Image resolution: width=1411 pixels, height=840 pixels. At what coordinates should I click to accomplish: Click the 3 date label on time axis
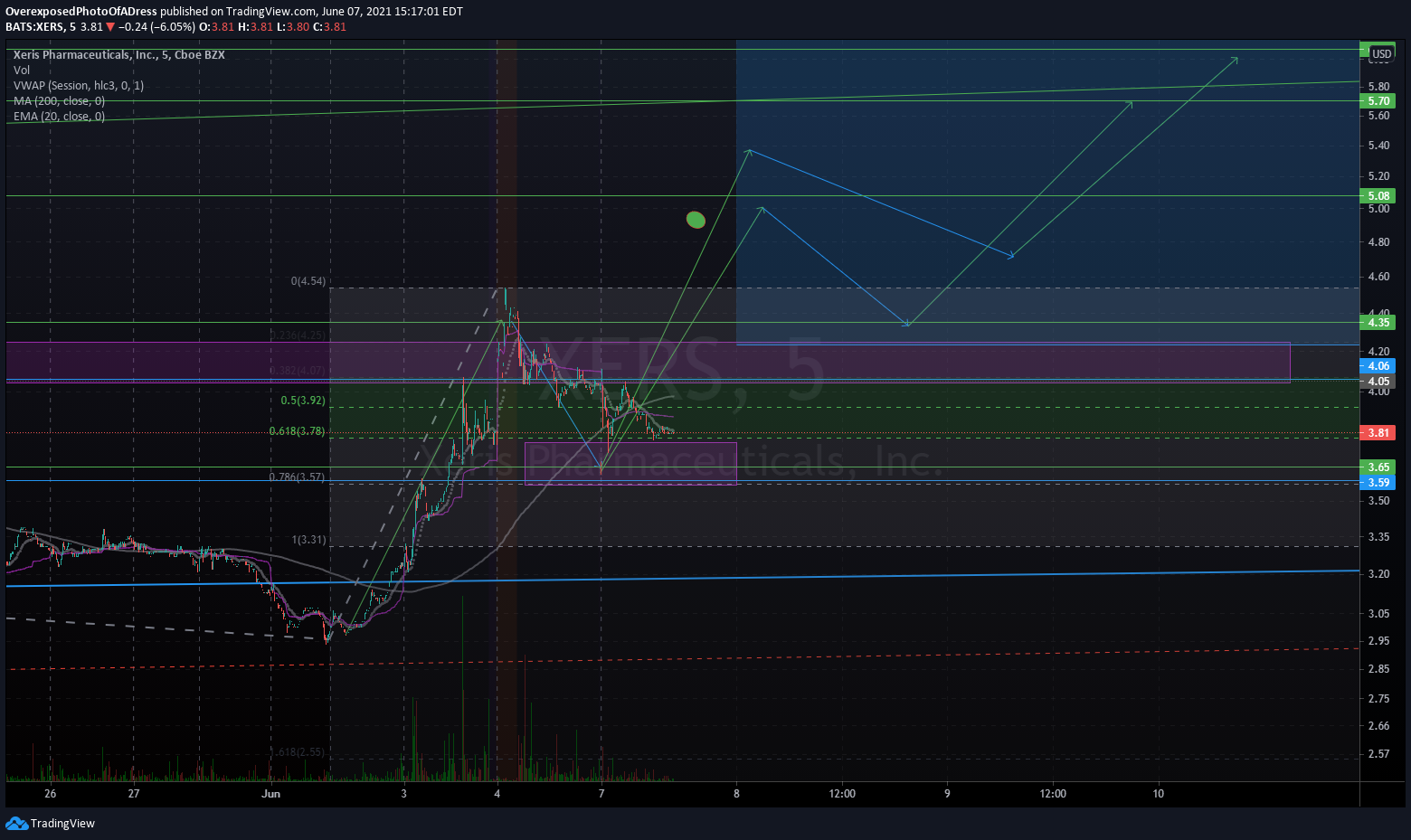tap(403, 794)
